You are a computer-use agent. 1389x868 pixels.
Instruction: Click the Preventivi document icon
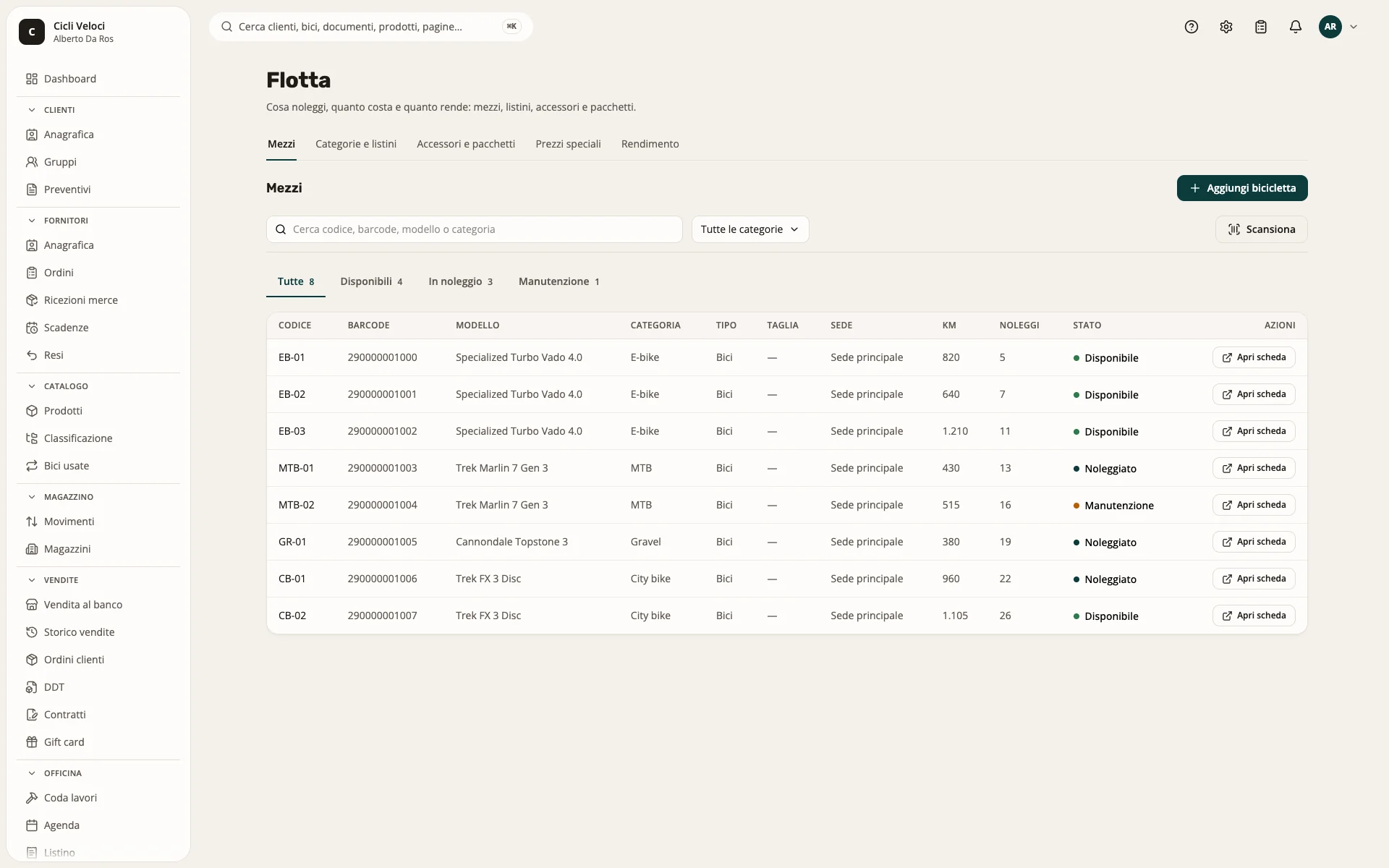(x=32, y=190)
